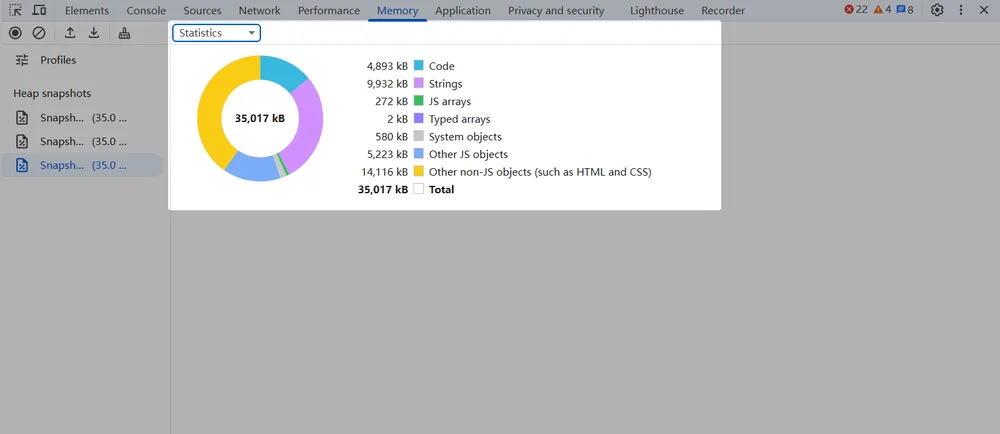This screenshot has width=1000, height=434.
Task: Click the 9,932 kB Strings value
Action: tap(387, 83)
